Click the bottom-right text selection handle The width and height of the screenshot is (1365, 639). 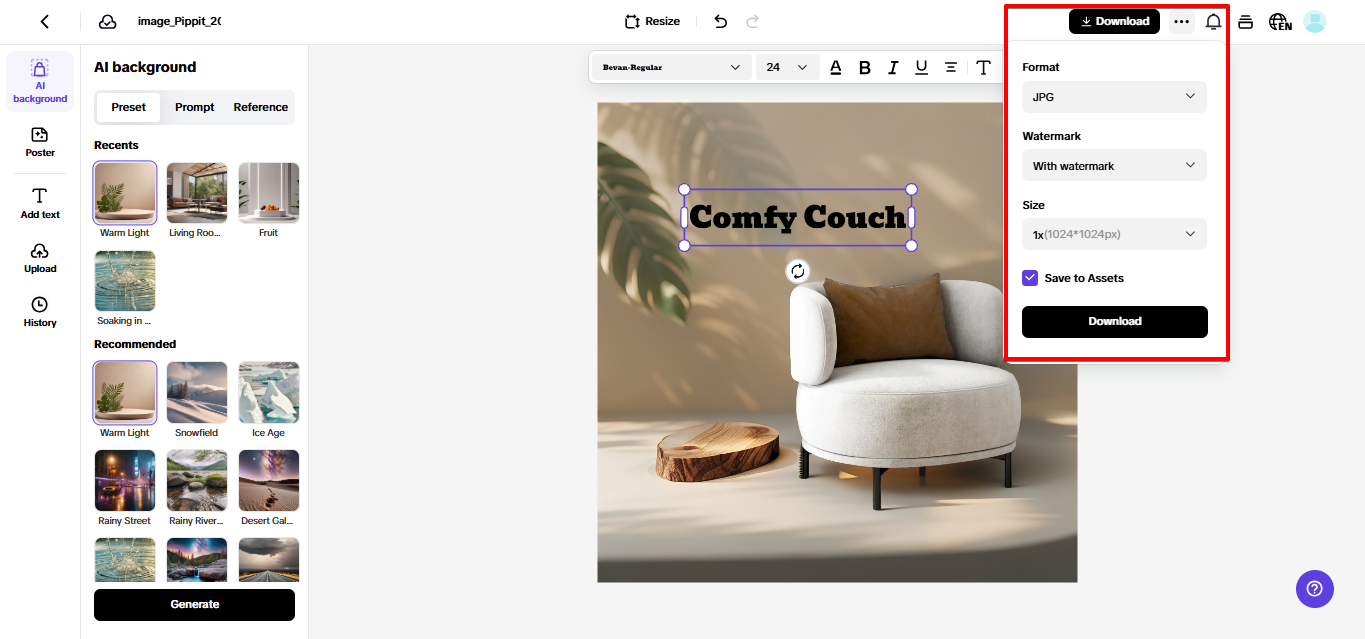tap(911, 245)
